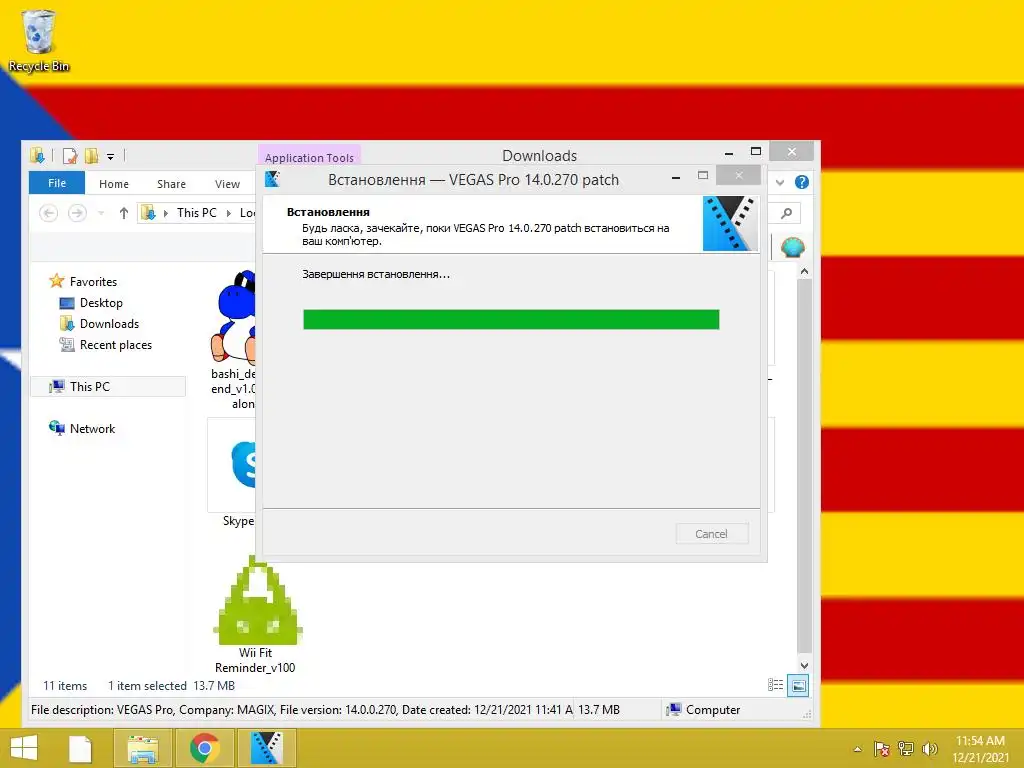Viewport: 1024px width, 768px height.
Task: Switch to large thumbnails view icon
Action: point(798,686)
